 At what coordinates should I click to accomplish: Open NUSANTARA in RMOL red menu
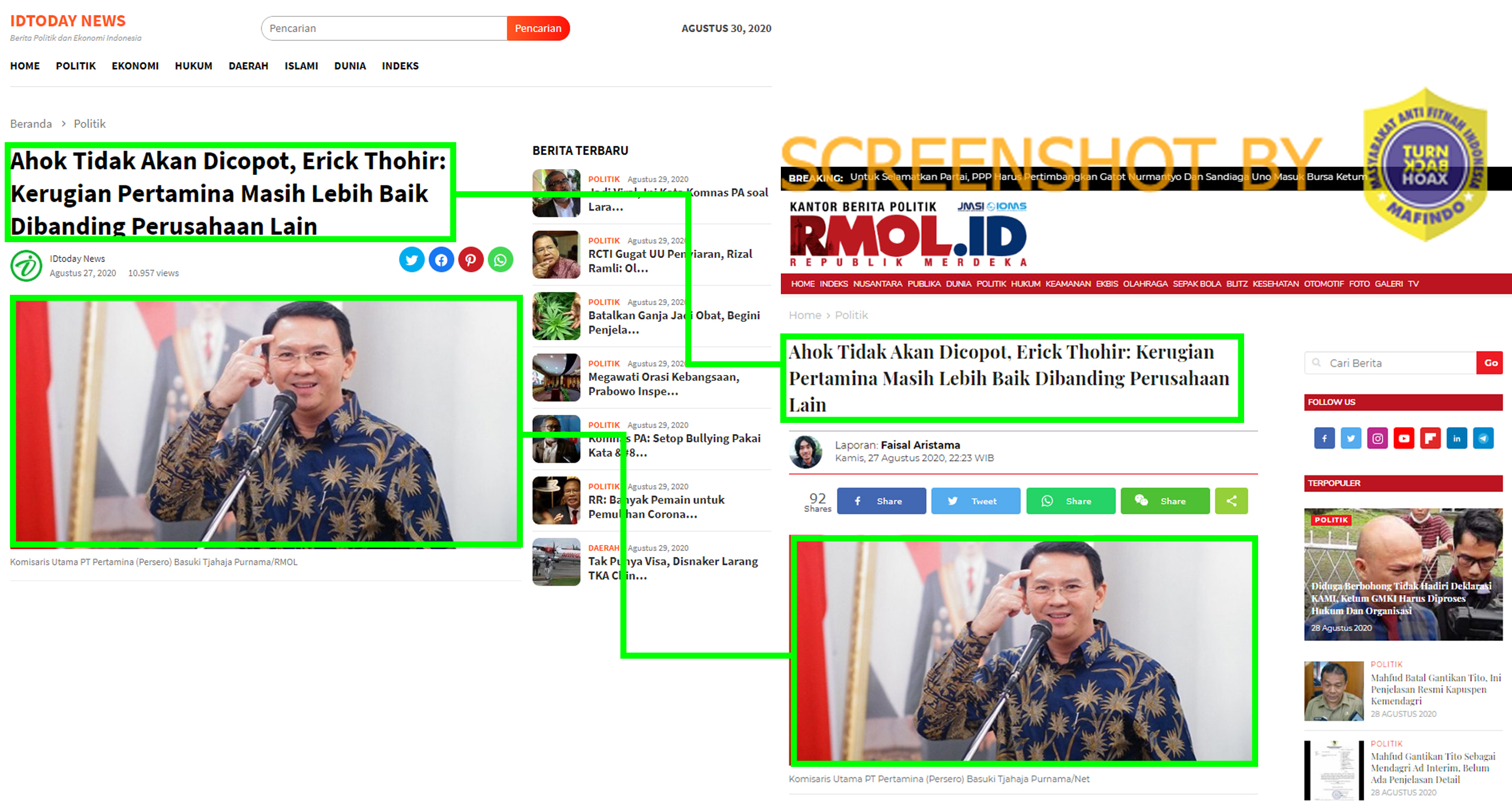[x=877, y=284]
